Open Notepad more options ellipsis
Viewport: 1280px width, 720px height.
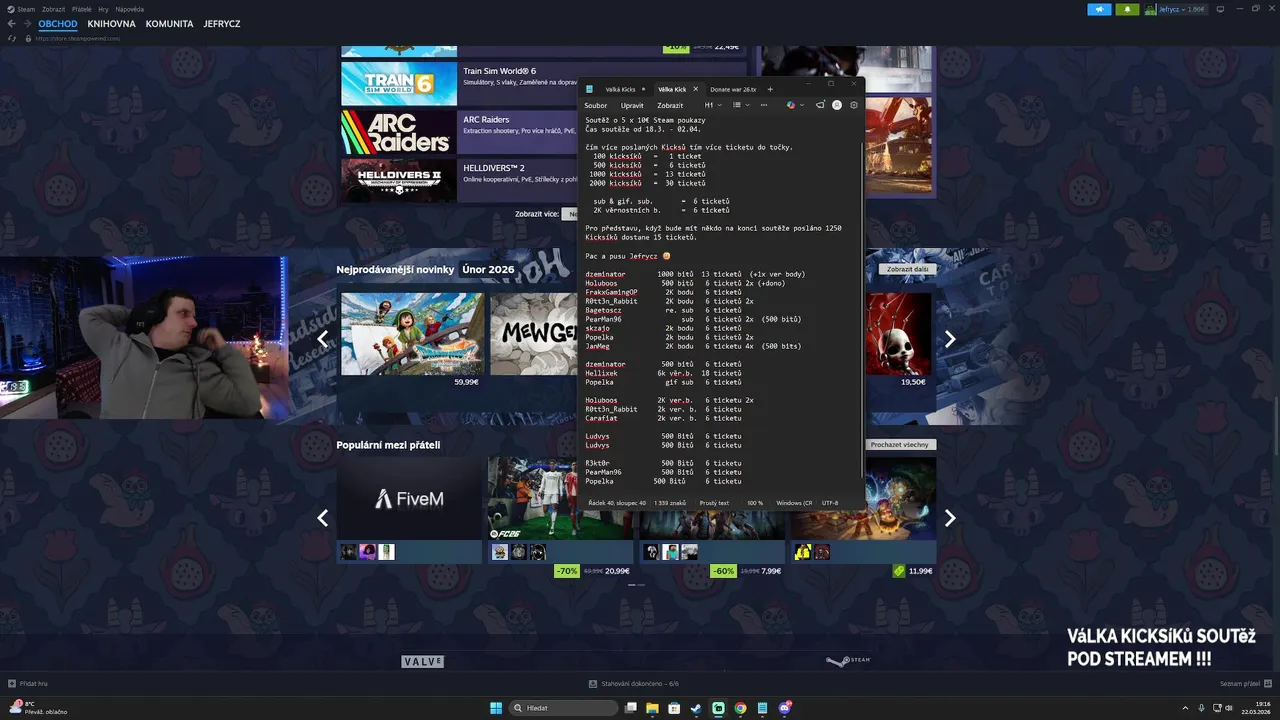point(764,105)
